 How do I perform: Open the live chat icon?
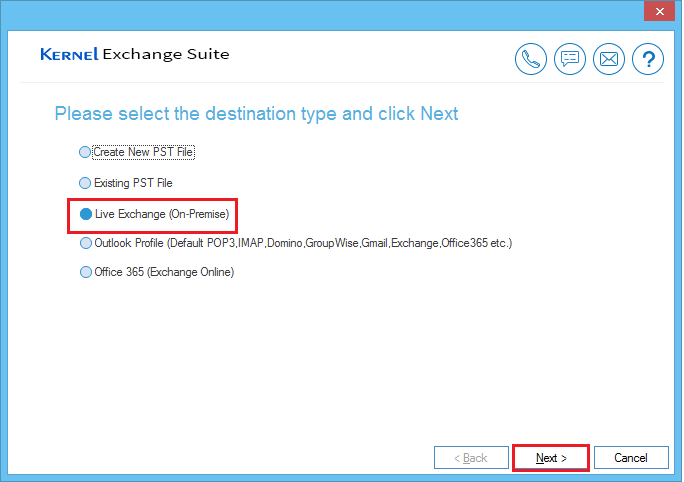pyautogui.click(x=570, y=59)
